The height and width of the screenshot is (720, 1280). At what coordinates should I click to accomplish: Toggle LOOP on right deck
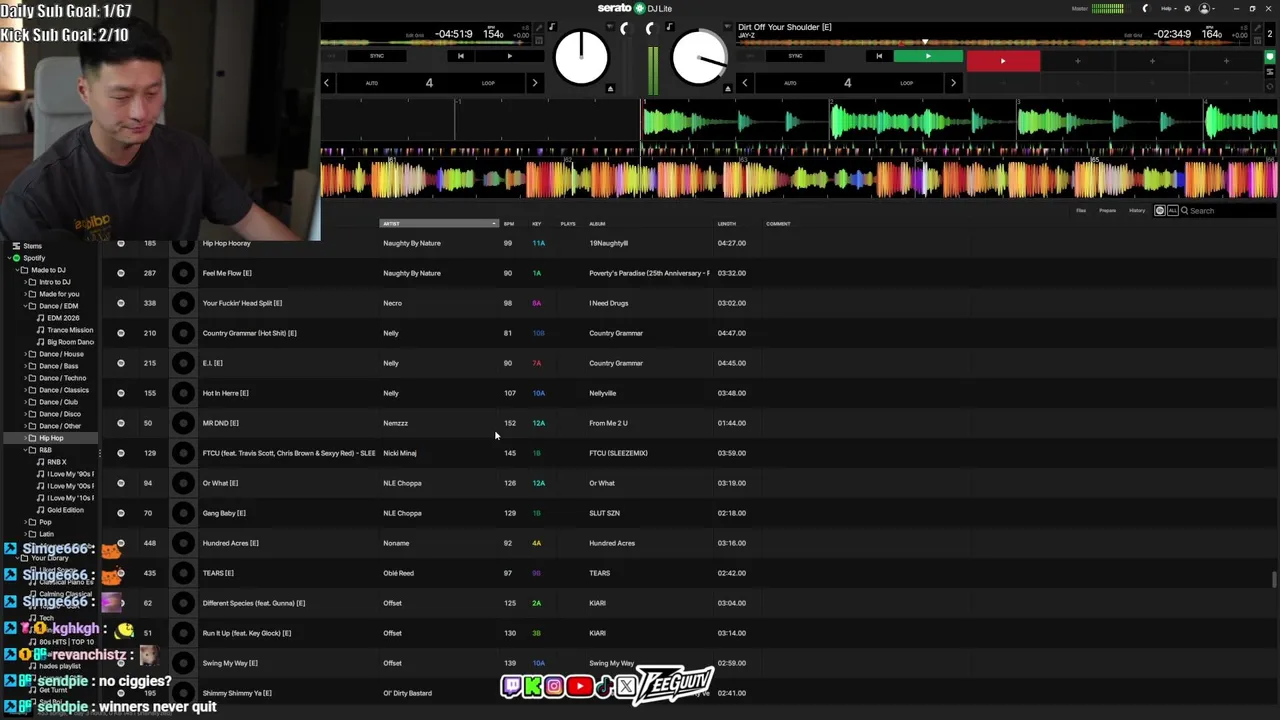click(906, 83)
